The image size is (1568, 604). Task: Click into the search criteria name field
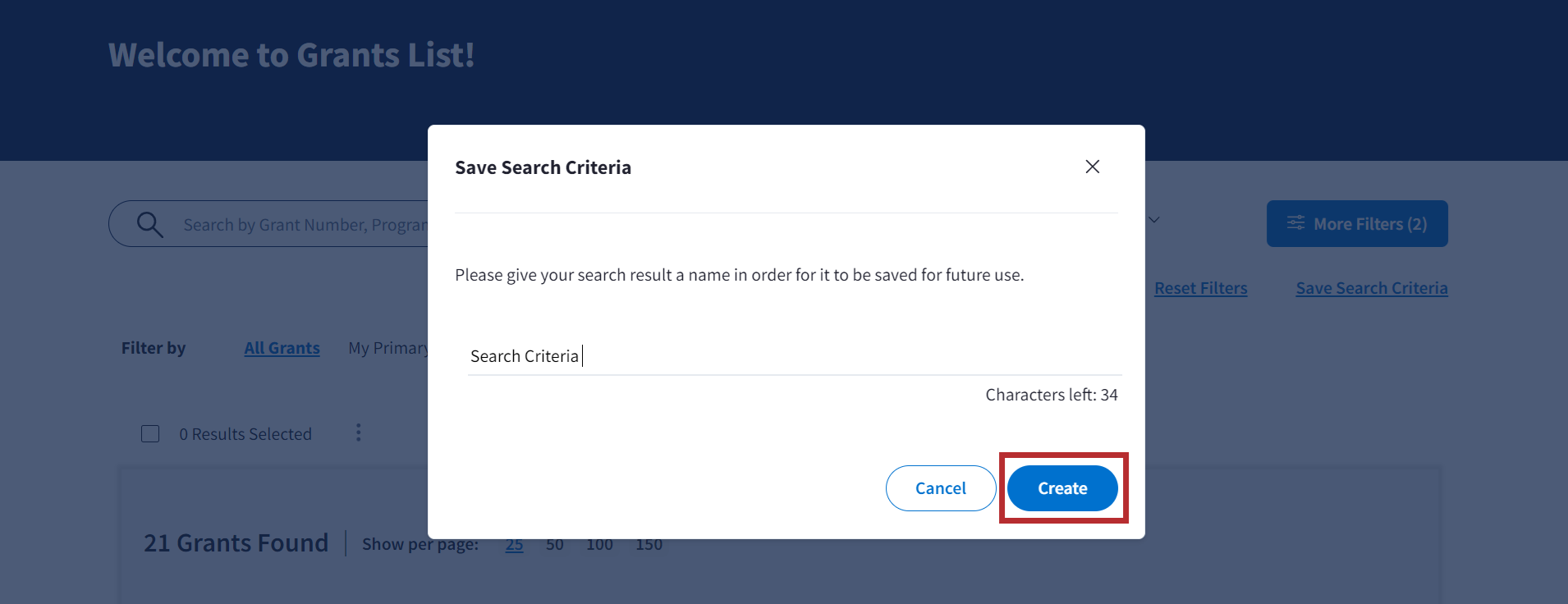pyautogui.click(x=793, y=356)
